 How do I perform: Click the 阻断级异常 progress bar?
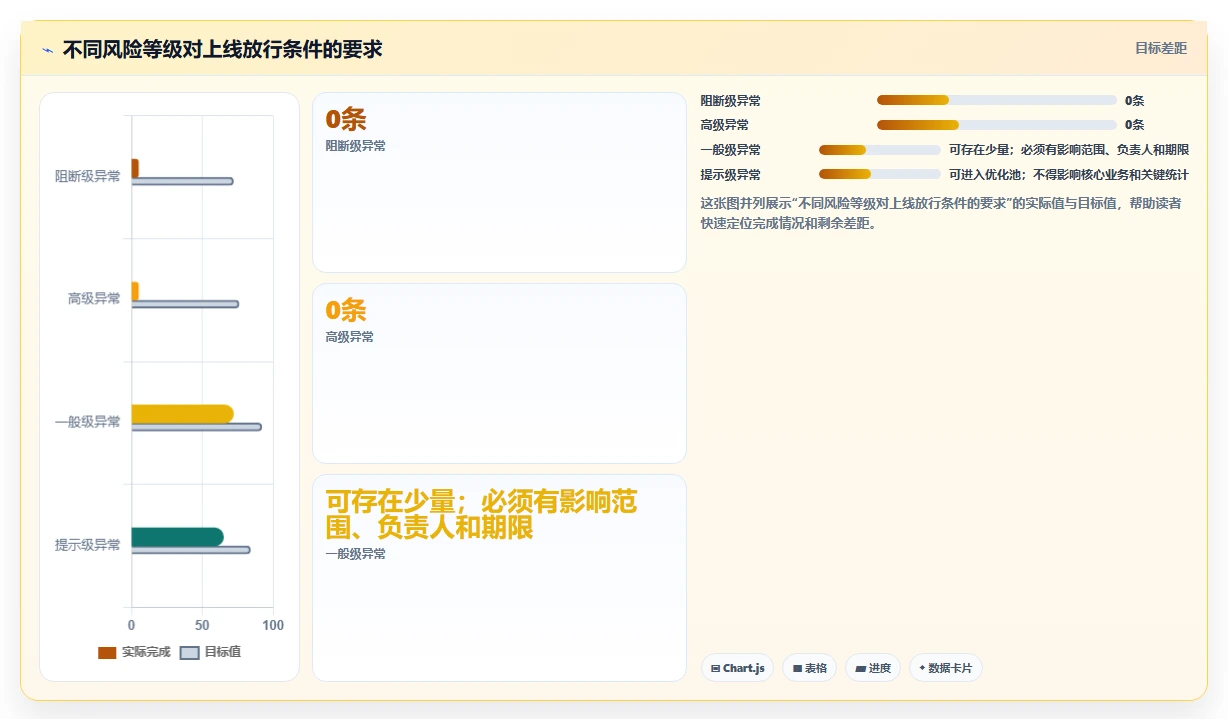997,100
